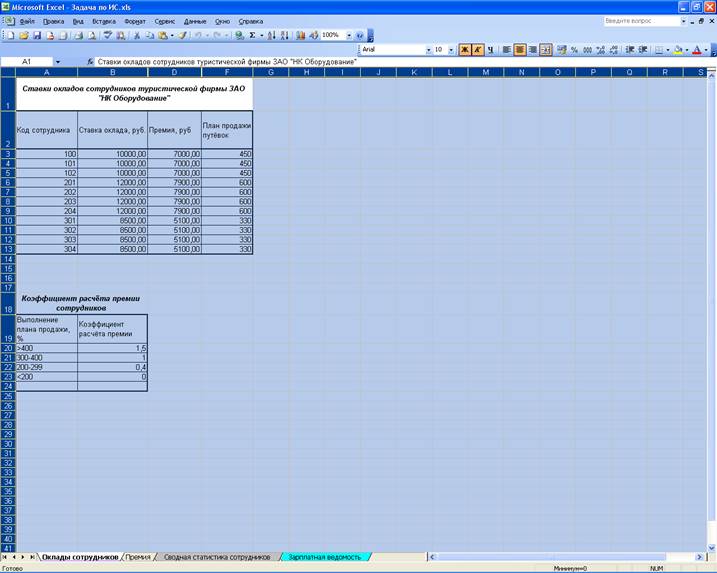The height and width of the screenshot is (573, 717).
Task: Click the horizontal scrollbar right arrow
Action: pyautogui.click(x=699, y=557)
